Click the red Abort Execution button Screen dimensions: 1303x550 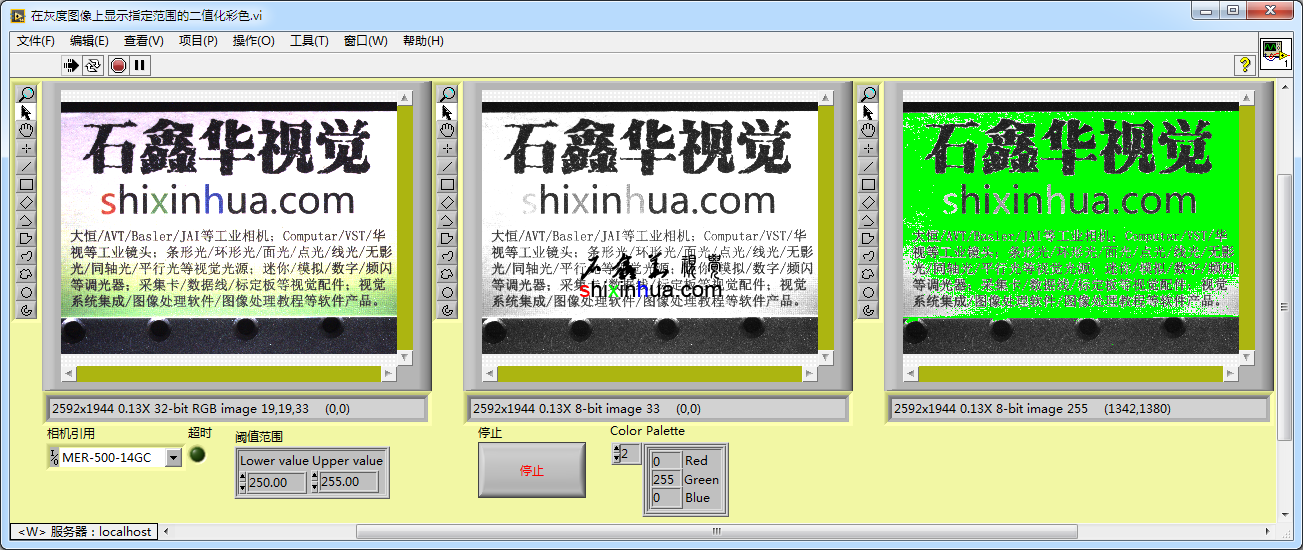point(118,65)
